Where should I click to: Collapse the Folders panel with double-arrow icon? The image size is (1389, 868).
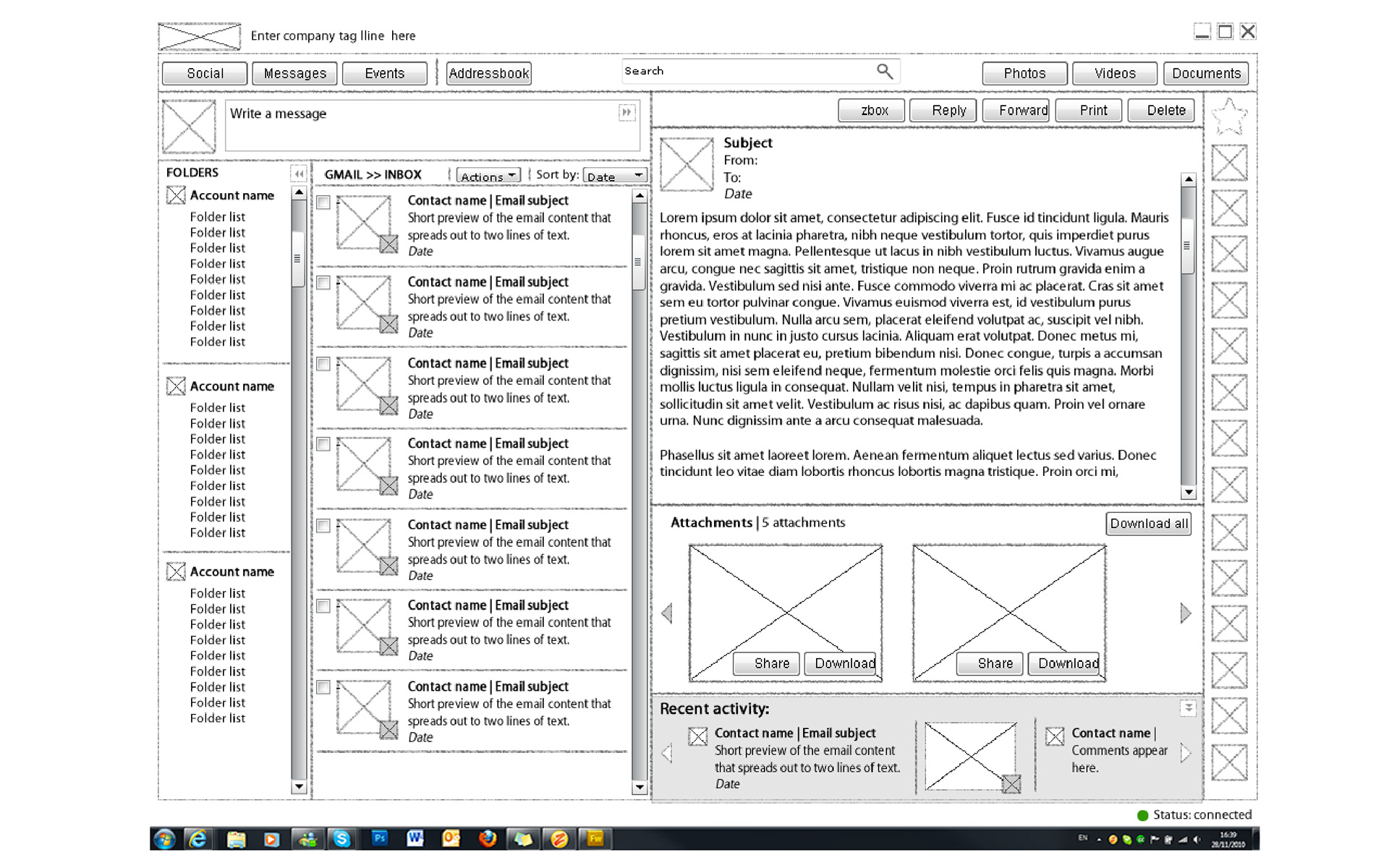[x=298, y=174]
